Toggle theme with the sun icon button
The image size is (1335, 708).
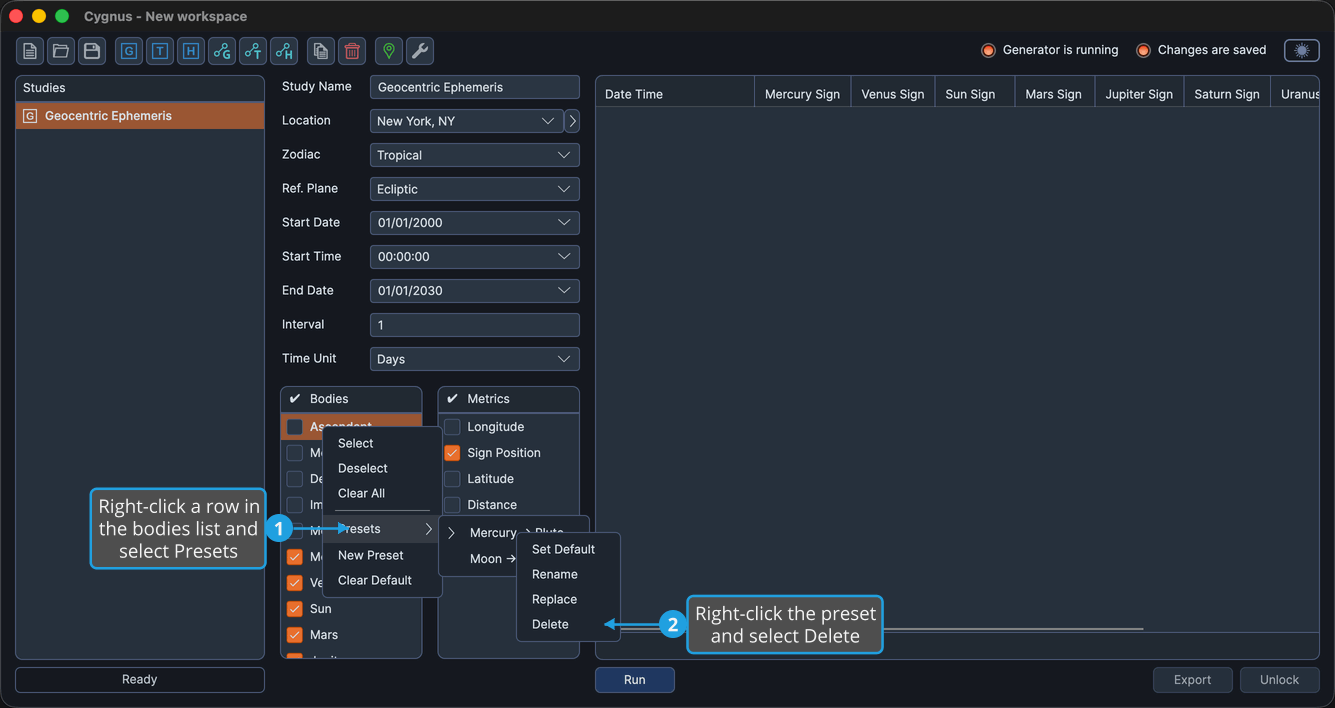click(1302, 50)
